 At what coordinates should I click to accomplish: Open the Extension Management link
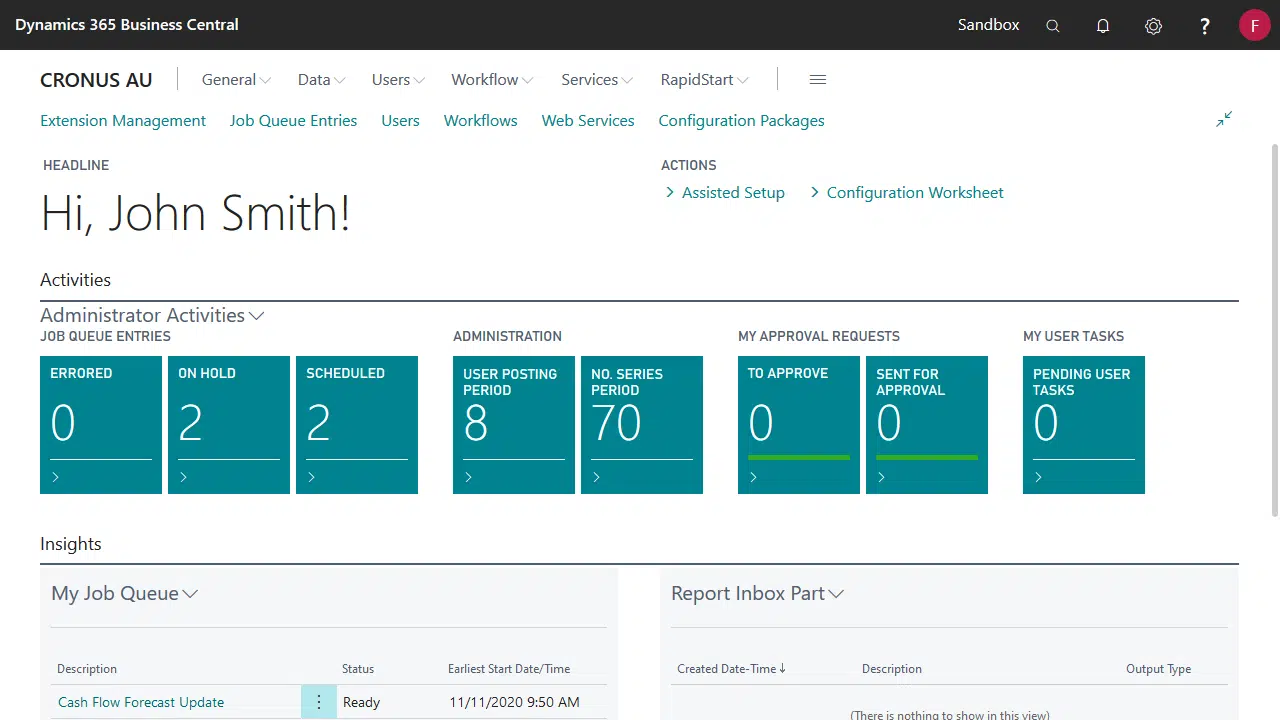[123, 121]
